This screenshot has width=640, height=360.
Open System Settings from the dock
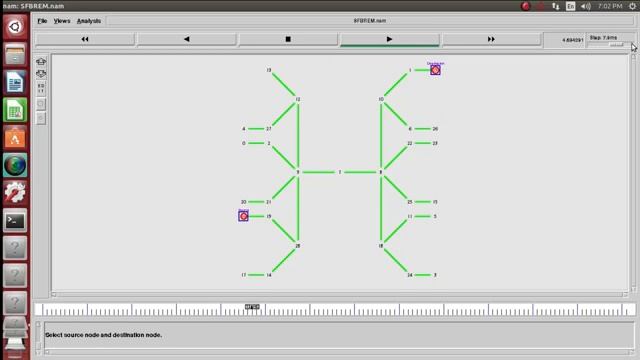pos(15,193)
